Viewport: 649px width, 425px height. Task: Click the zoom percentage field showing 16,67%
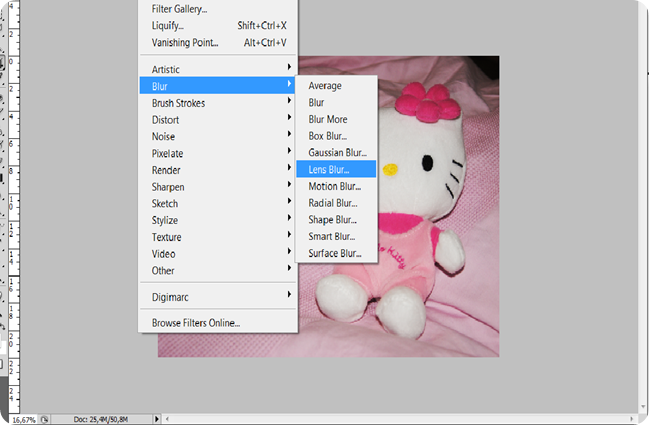[x=24, y=420]
